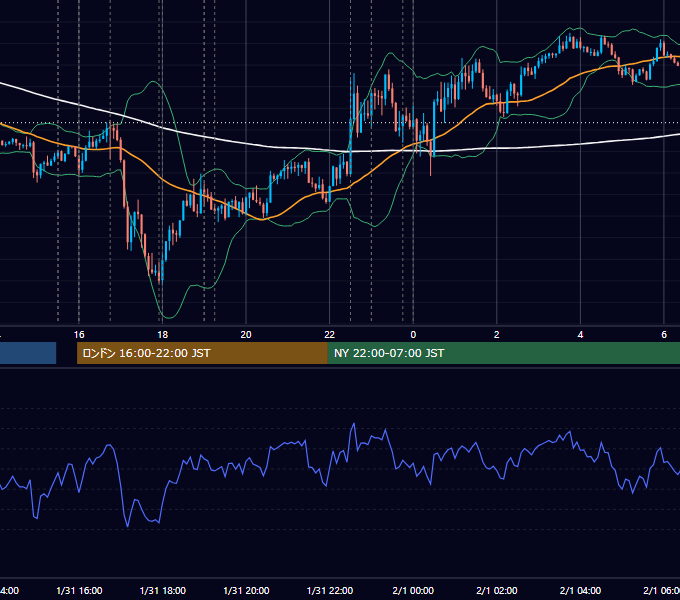Click the hour label 20 on chart axis

pyautogui.click(x=246, y=335)
